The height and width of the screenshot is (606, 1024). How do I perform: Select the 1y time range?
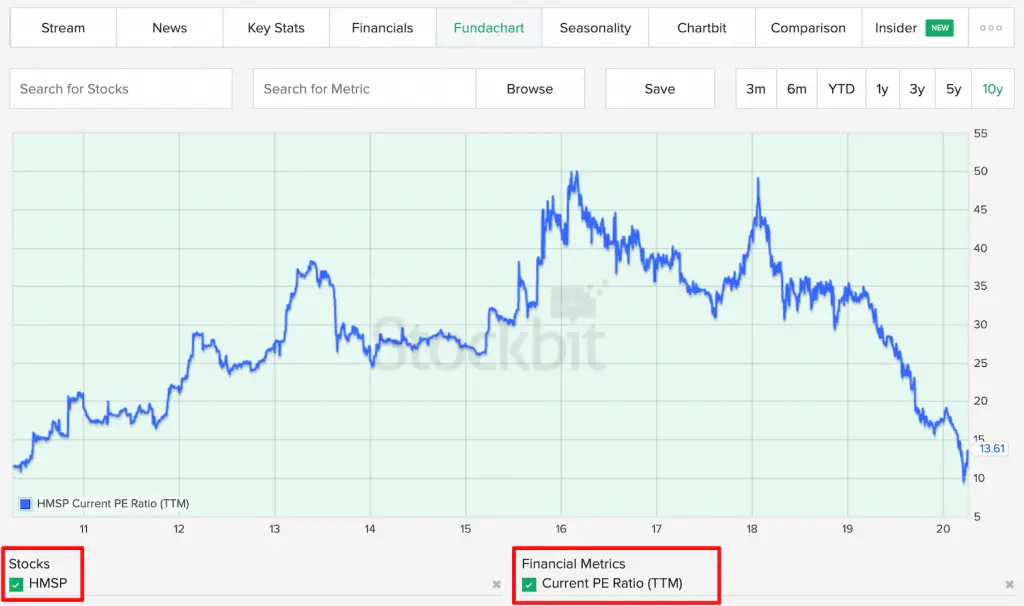(x=882, y=88)
